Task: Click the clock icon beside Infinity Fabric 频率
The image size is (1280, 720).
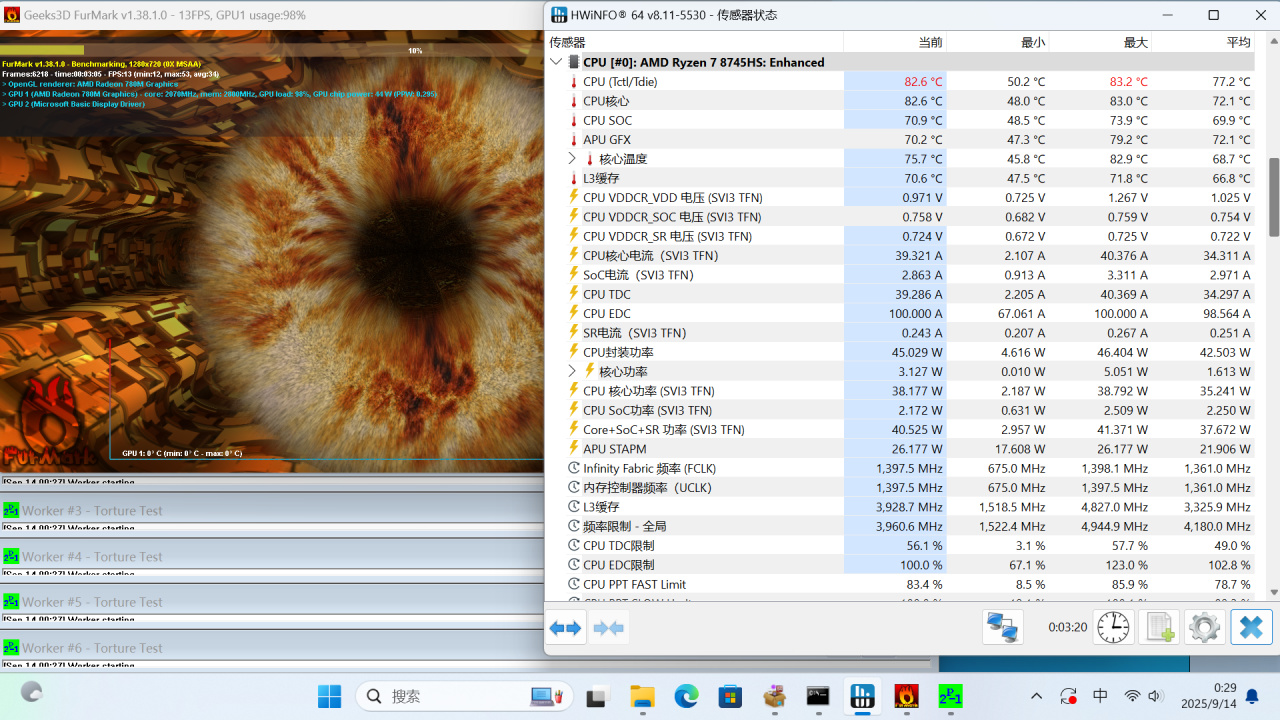Action: point(574,468)
